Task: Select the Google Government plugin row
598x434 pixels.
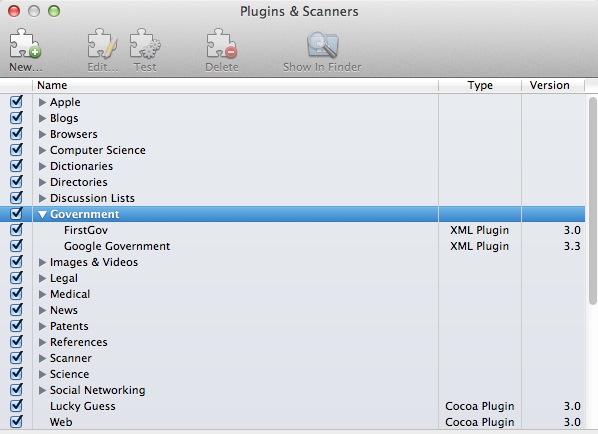Action: 293,246
